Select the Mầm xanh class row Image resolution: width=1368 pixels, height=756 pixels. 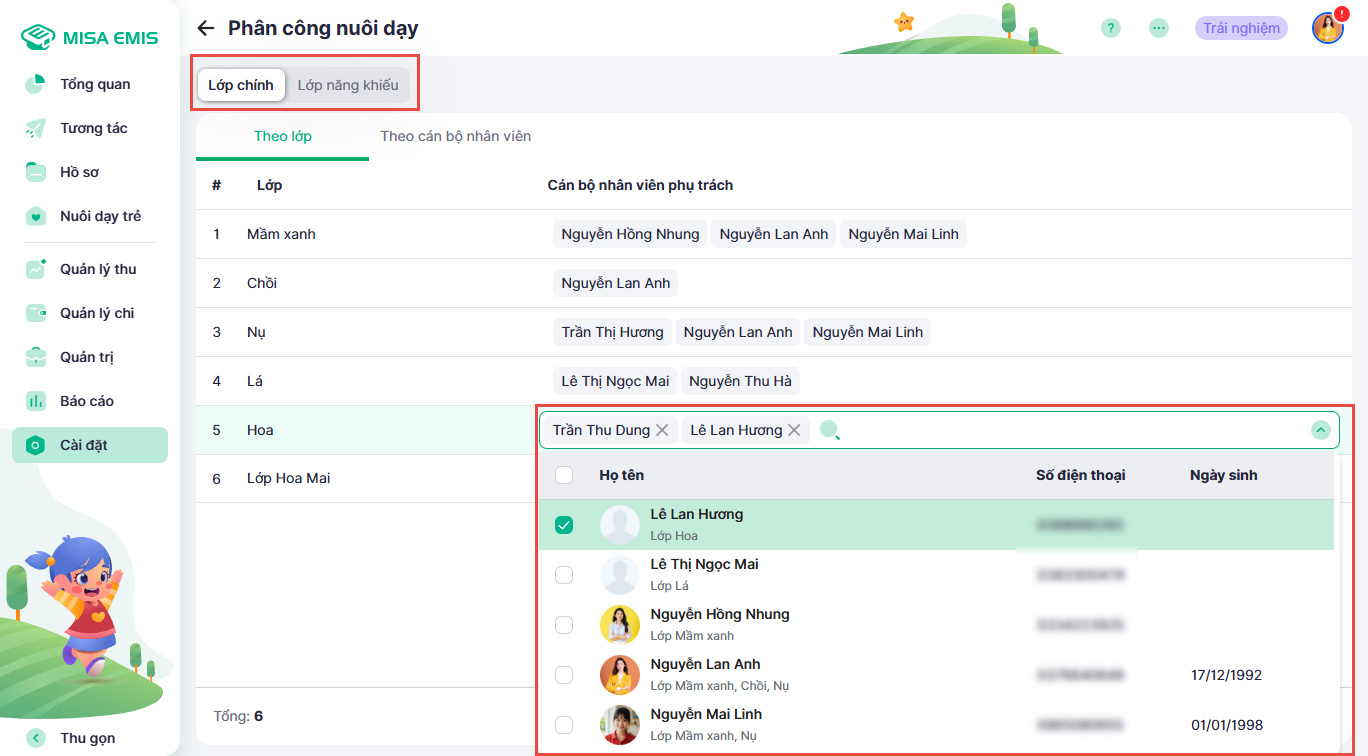[281, 234]
